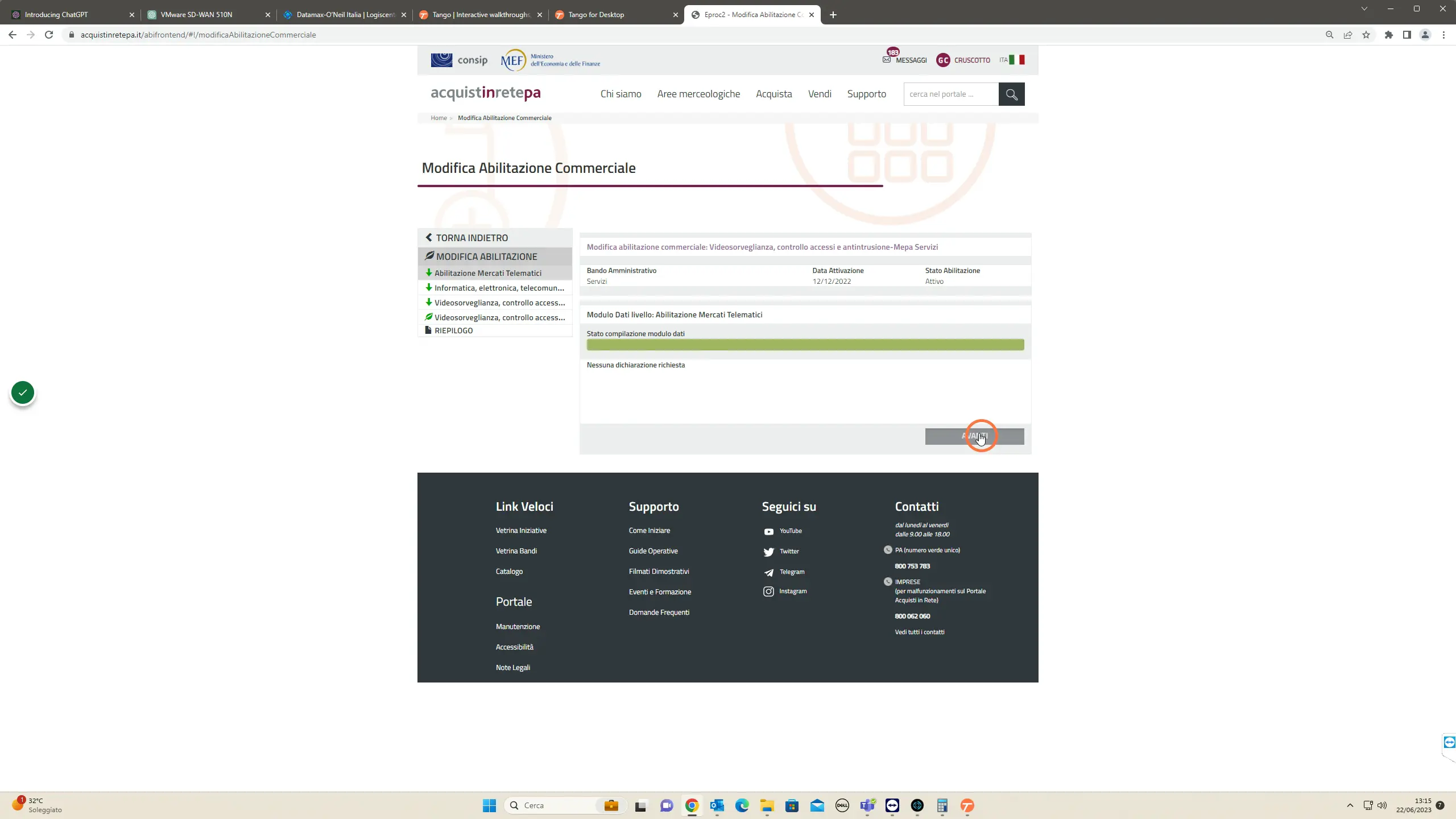Open Vendi menu
Viewport: 1456px width, 819px height.
coord(820,94)
